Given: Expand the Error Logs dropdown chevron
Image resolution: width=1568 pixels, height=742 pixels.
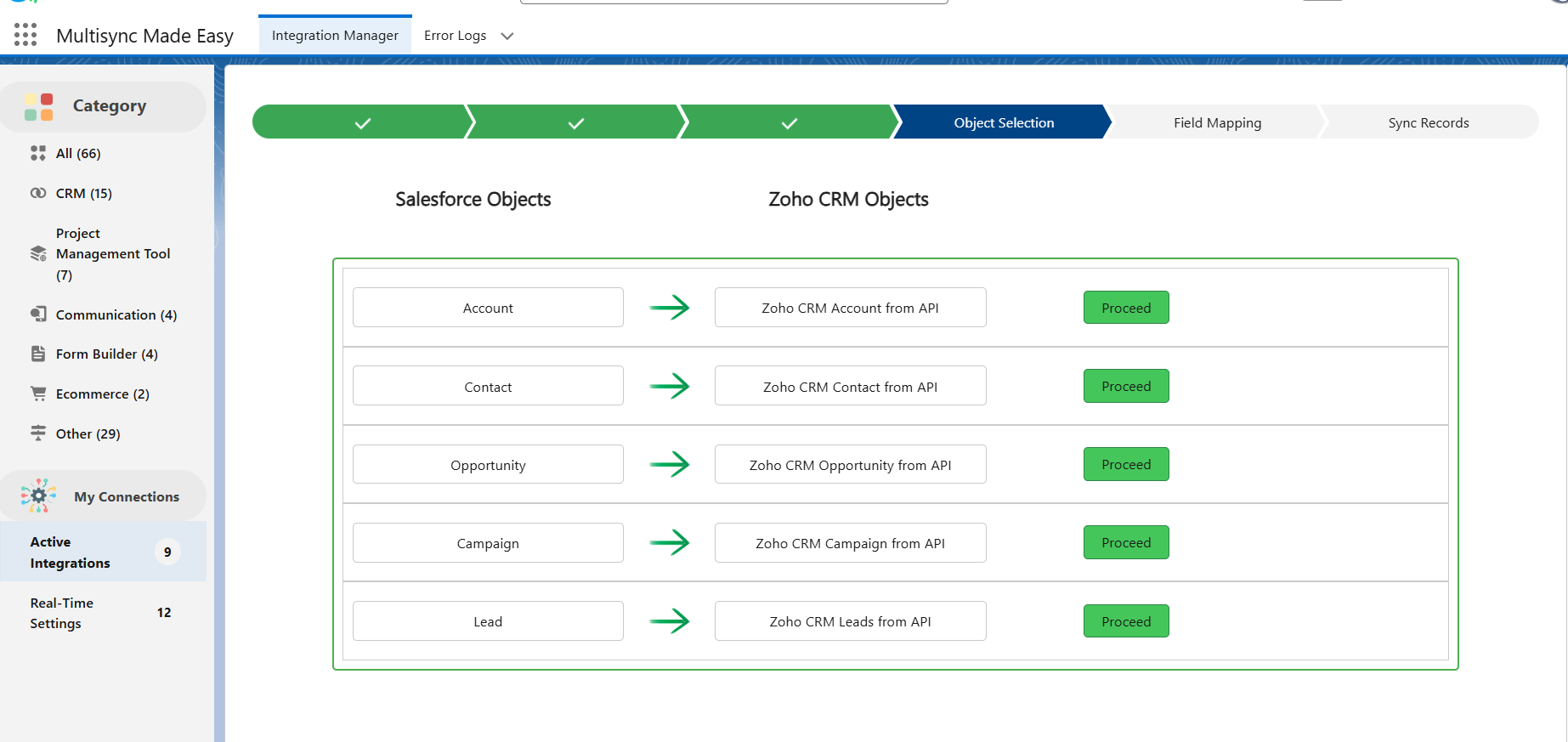Looking at the screenshot, I should pos(507,36).
